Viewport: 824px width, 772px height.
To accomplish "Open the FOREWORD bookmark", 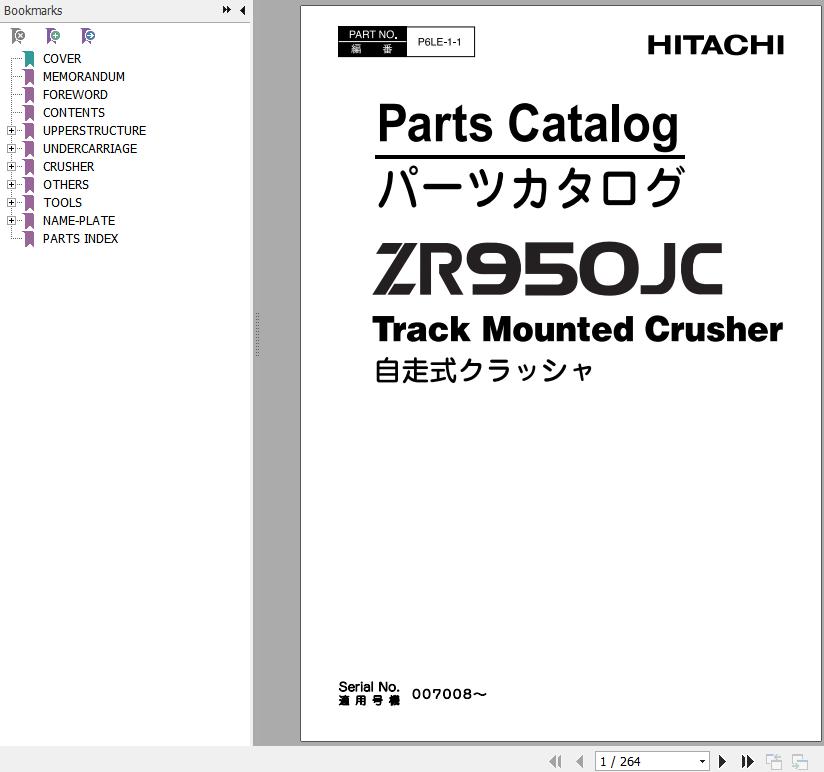I will [75, 95].
